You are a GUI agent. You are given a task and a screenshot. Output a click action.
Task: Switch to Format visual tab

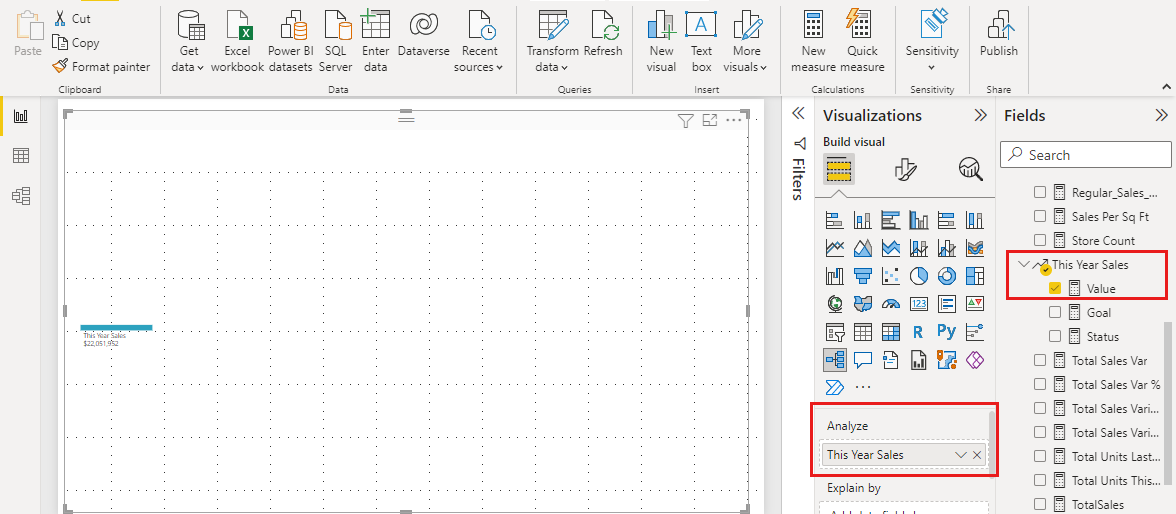pos(906,170)
